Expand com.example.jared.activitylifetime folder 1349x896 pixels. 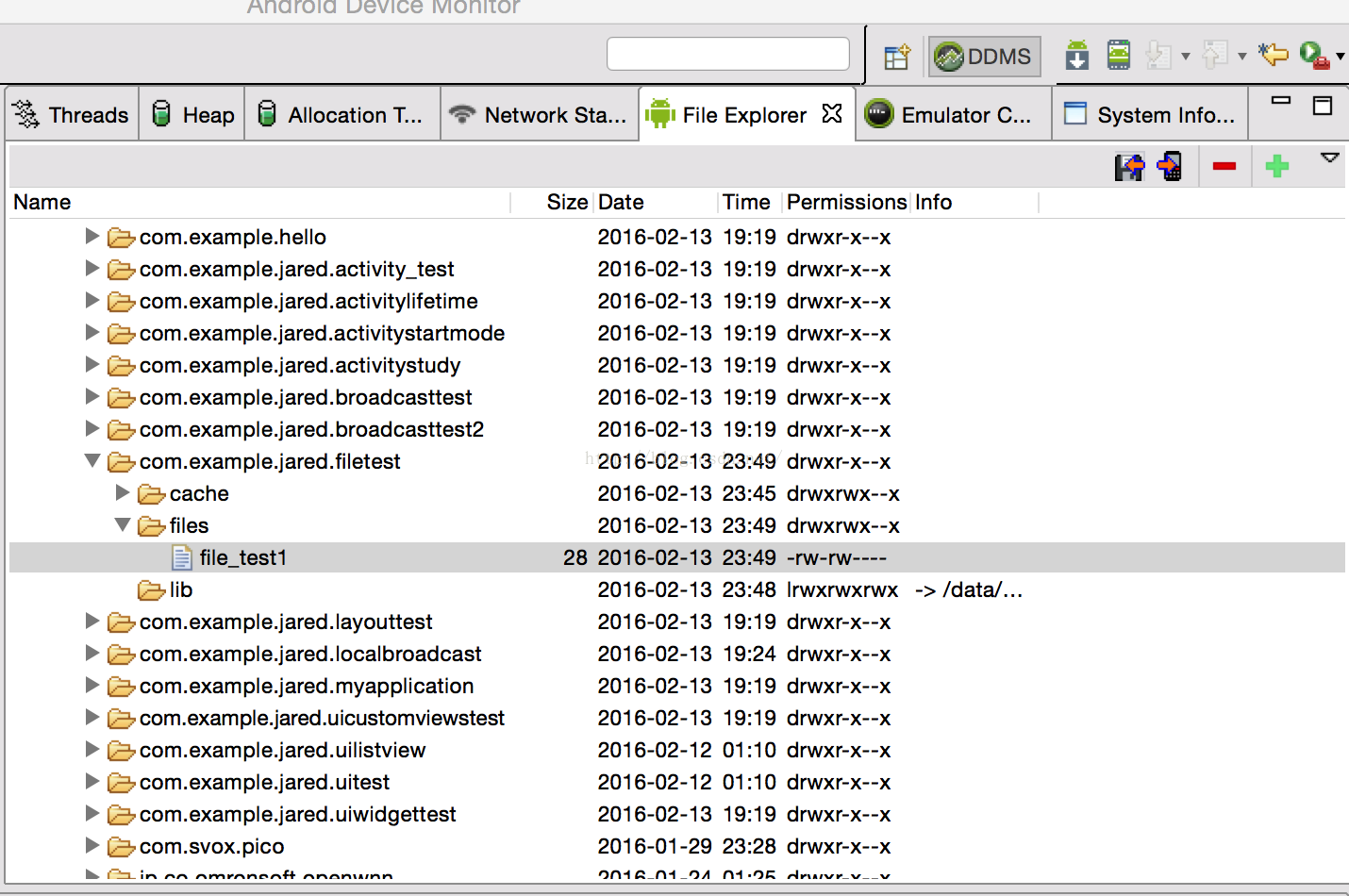click(92, 300)
